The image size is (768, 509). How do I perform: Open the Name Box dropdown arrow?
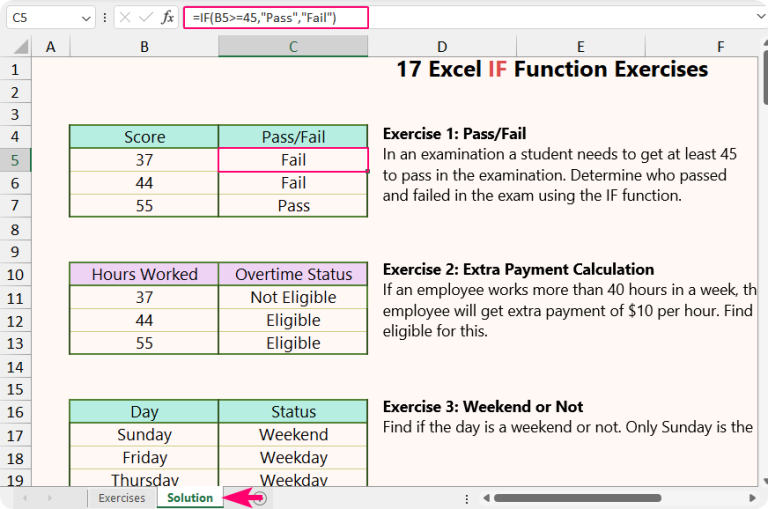(86, 19)
